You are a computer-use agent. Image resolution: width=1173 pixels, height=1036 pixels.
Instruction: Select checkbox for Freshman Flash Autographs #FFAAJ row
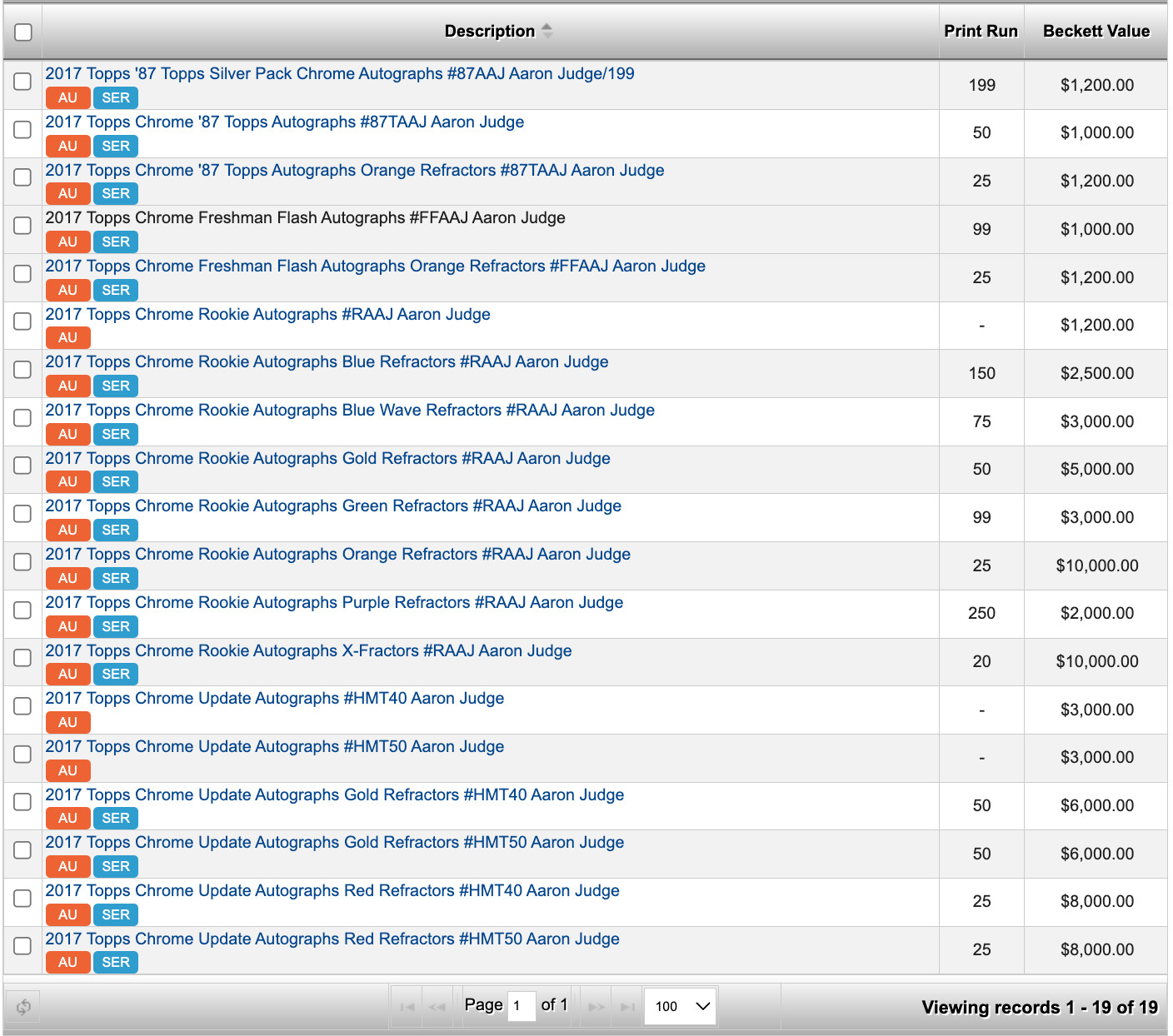[x=22, y=225]
